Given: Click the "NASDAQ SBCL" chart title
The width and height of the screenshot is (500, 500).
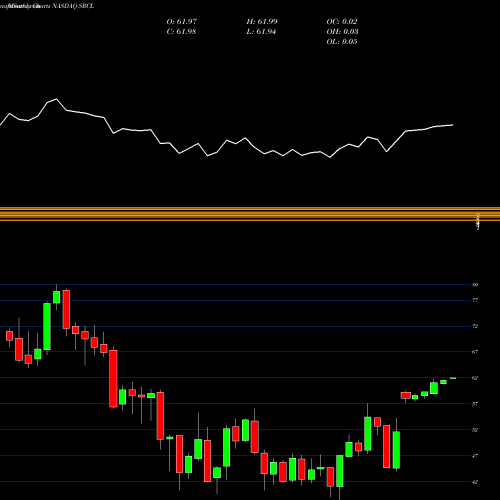Looking at the screenshot, I should pyautogui.click(x=73, y=6).
